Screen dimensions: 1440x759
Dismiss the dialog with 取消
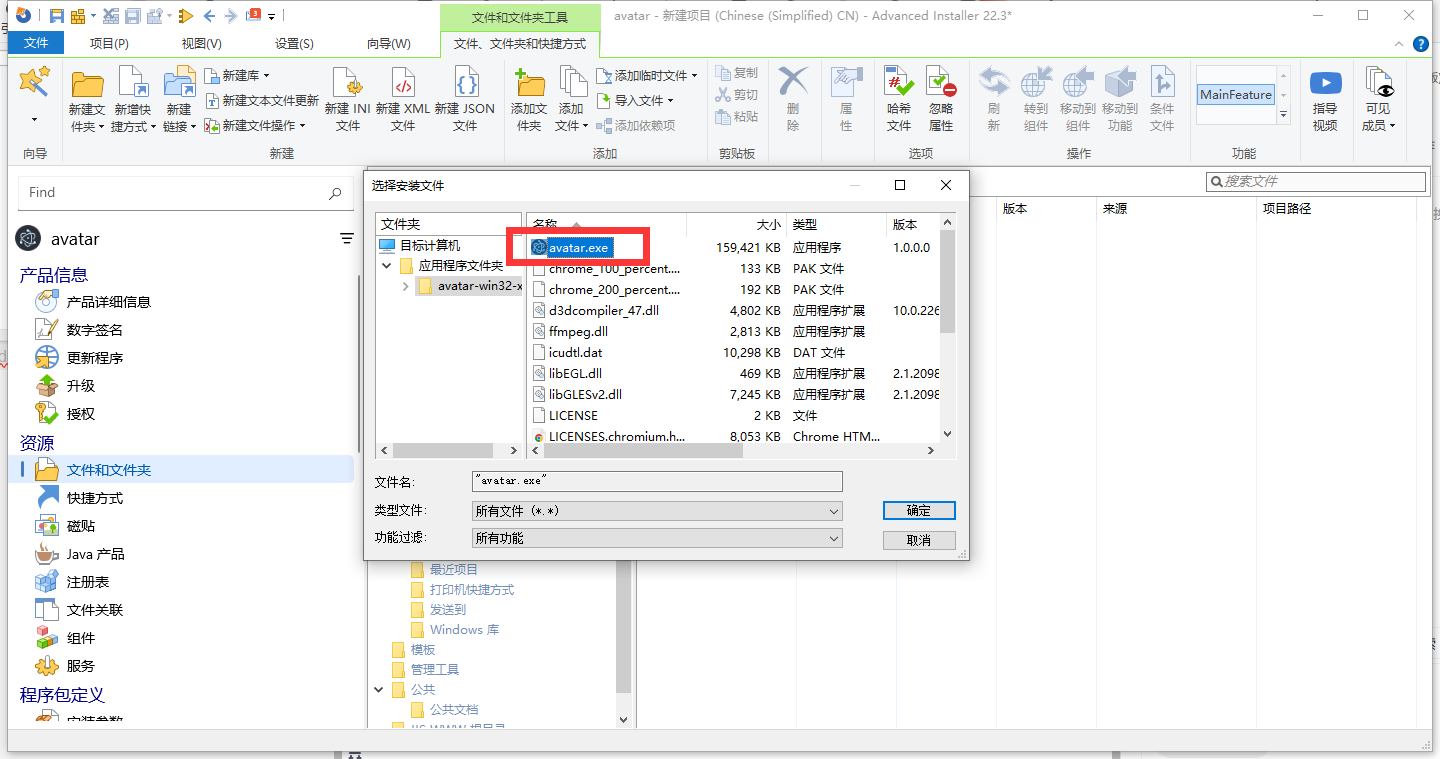coord(918,538)
